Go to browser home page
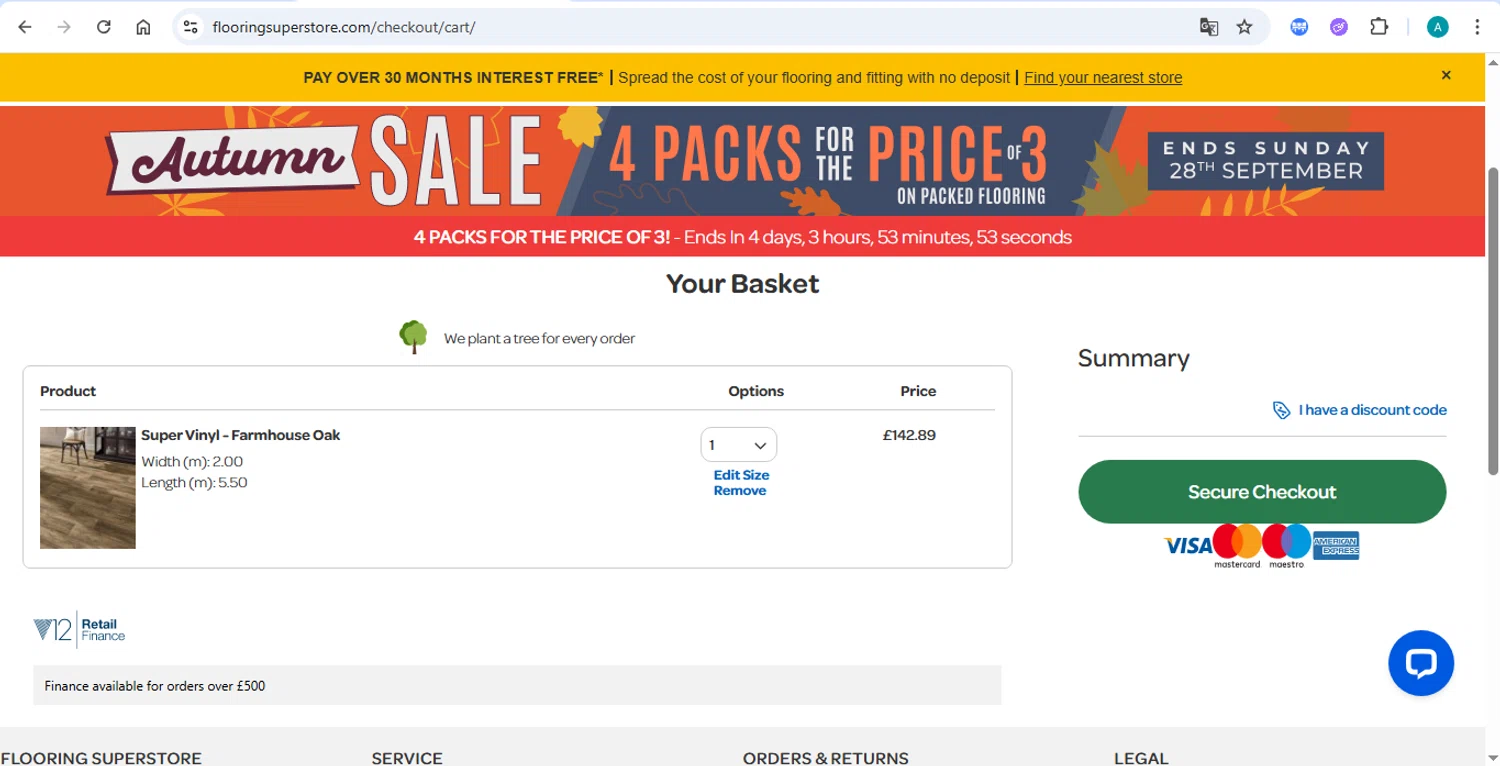The width and height of the screenshot is (1500, 766). (x=143, y=27)
